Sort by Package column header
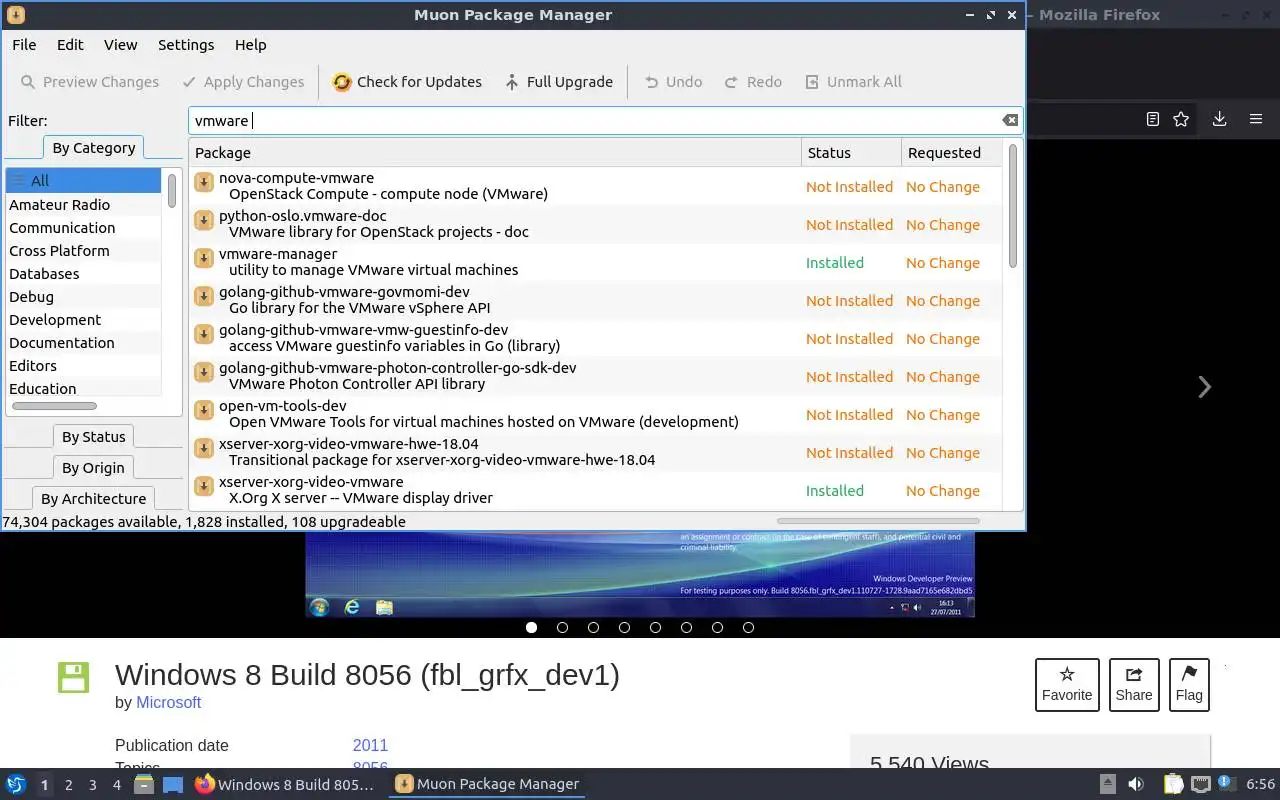 495,153
